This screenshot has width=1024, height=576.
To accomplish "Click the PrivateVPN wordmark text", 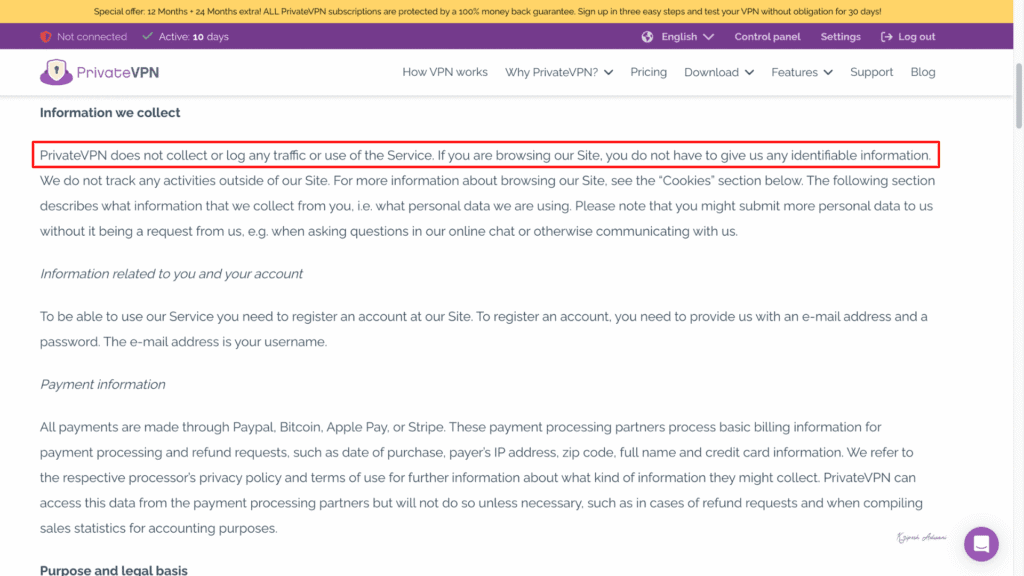I will click(118, 72).
